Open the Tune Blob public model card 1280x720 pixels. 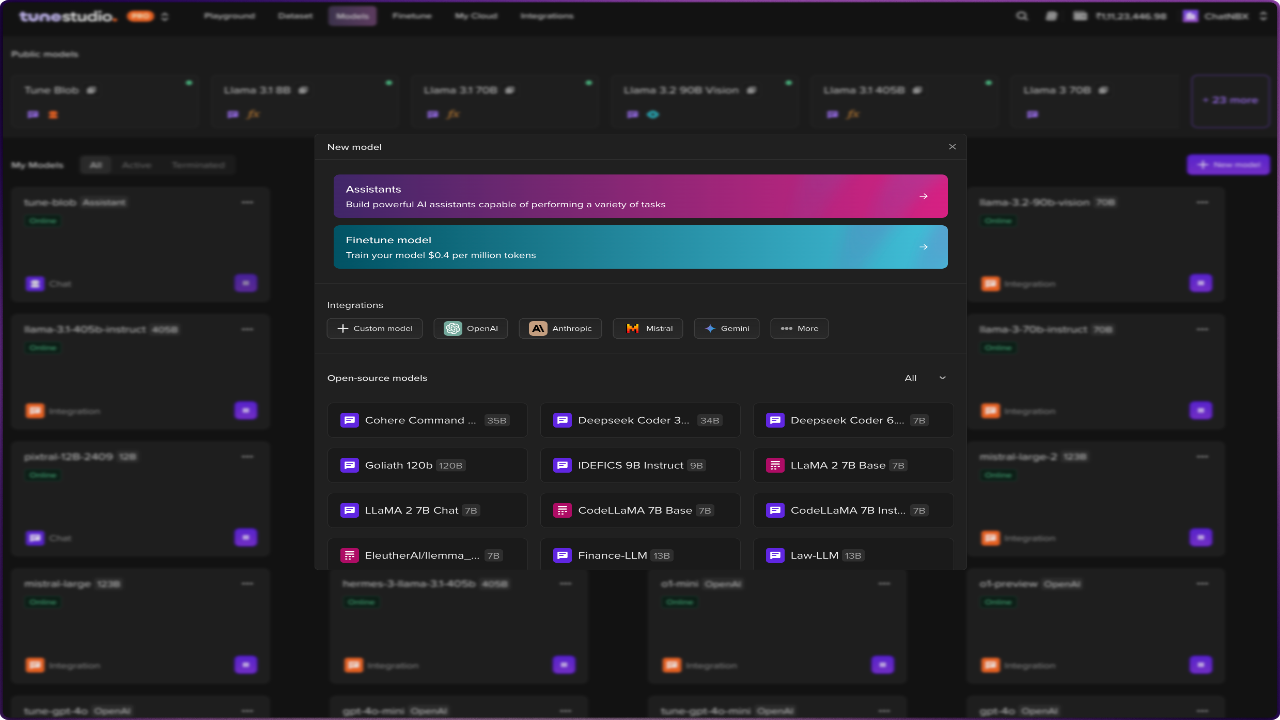104,101
